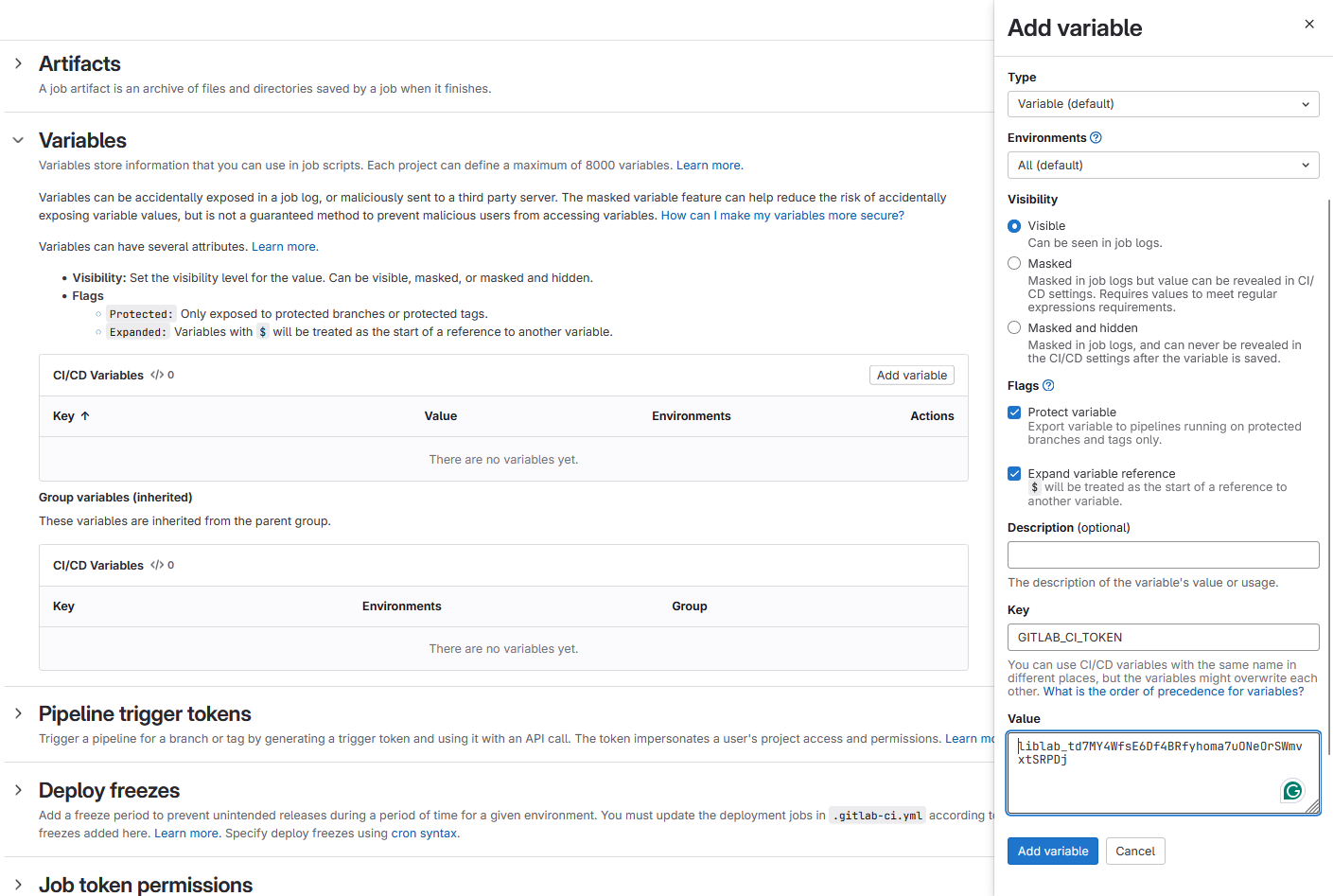Image resolution: width=1333 pixels, height=896 pixels.
Task: Open the Environments dropdown
Action: (1163, 165)
